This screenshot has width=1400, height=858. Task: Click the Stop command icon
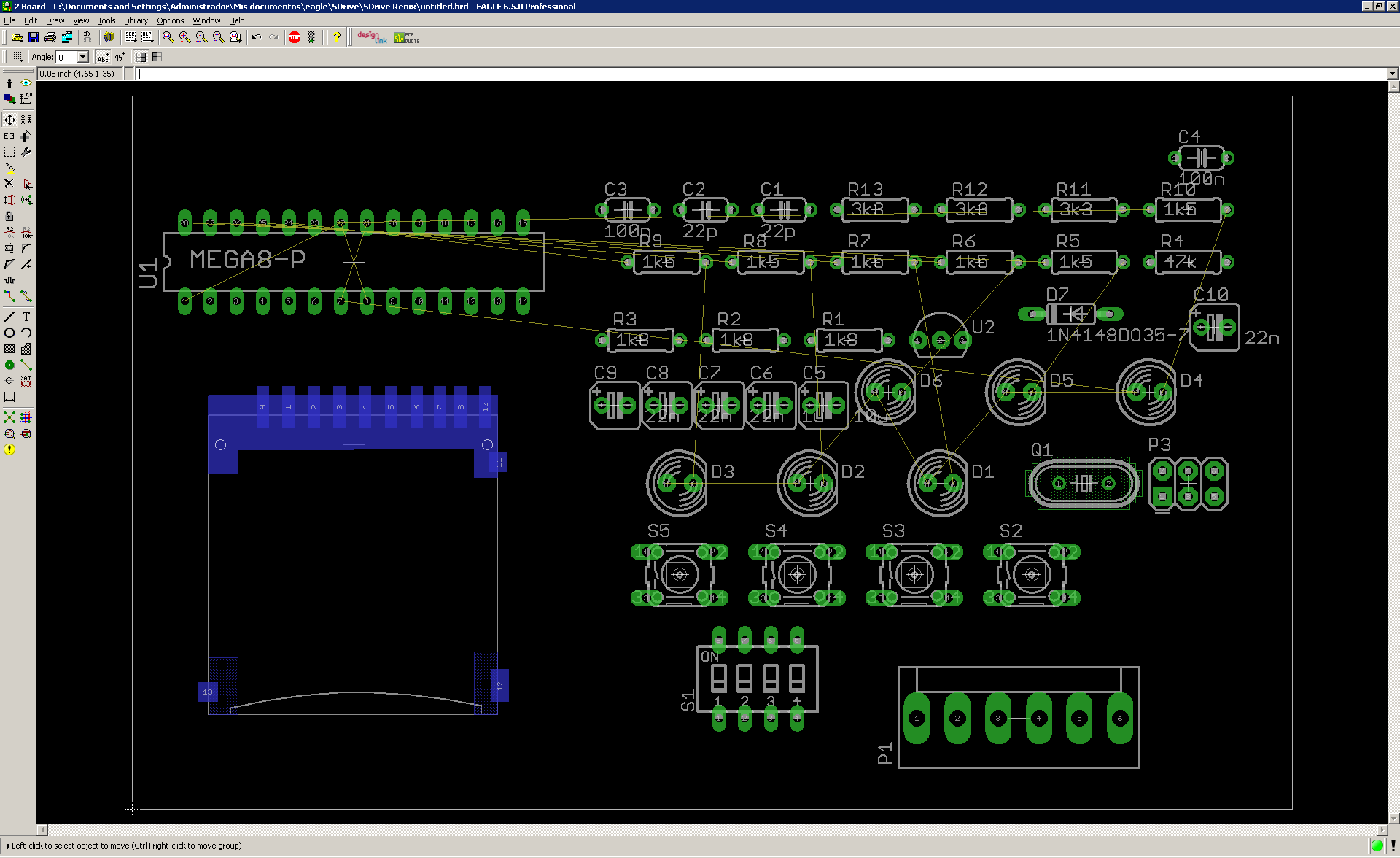[x=295, y=37]
